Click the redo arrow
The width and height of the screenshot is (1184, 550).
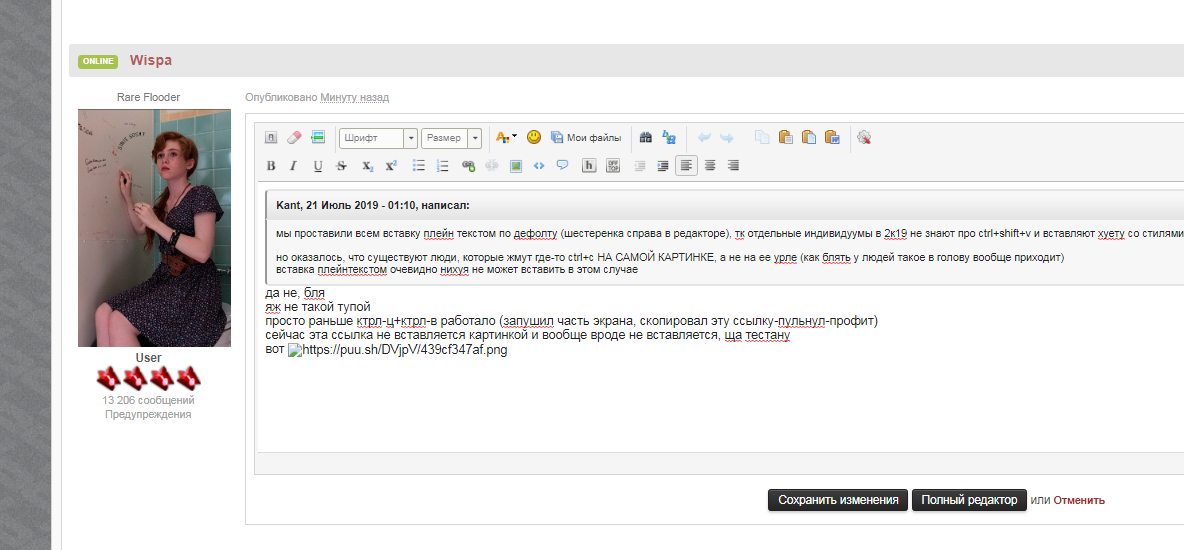pyautogui.click(x=726, y=138)
